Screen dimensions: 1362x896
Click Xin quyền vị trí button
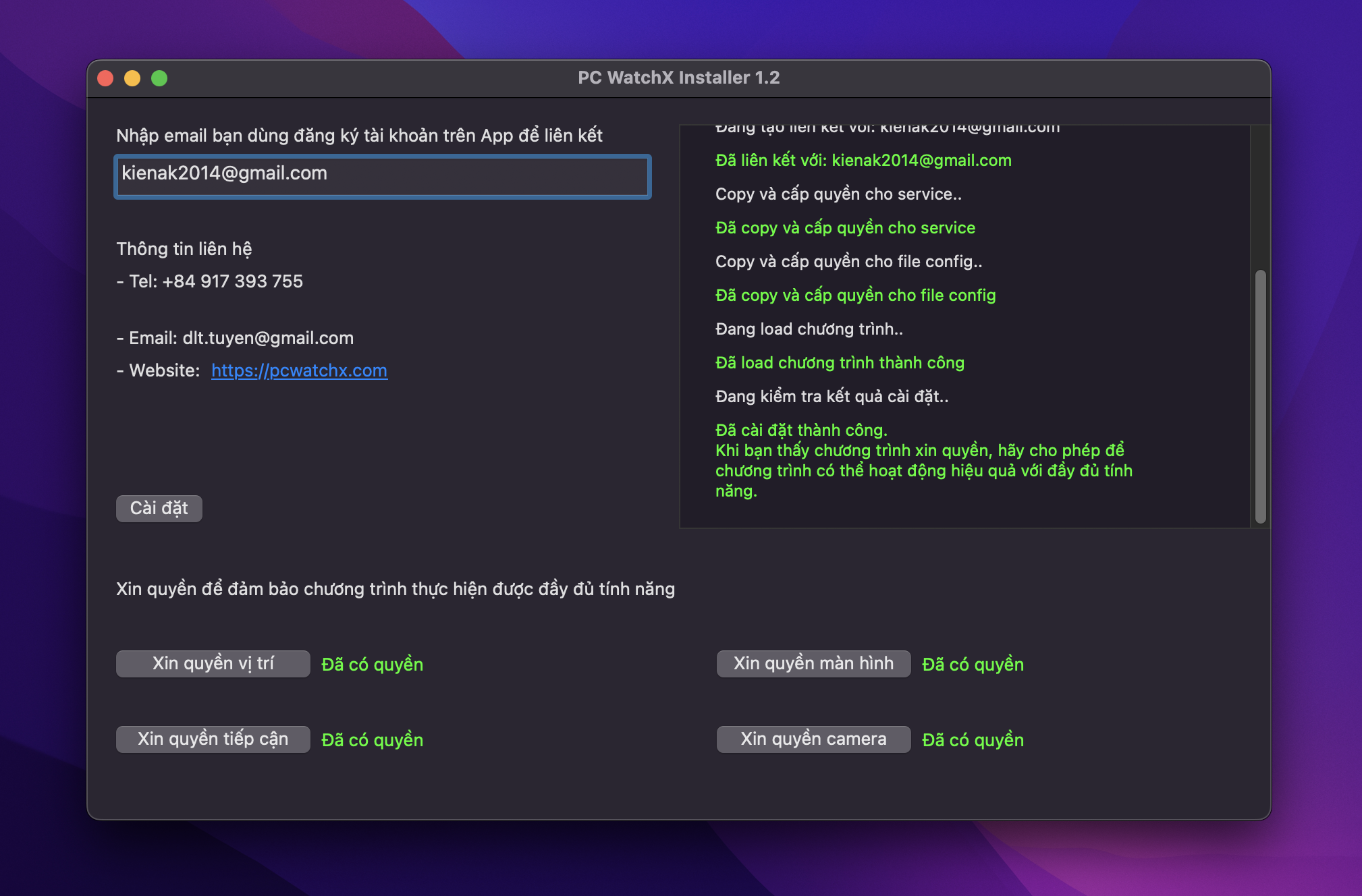click(213, 663)
